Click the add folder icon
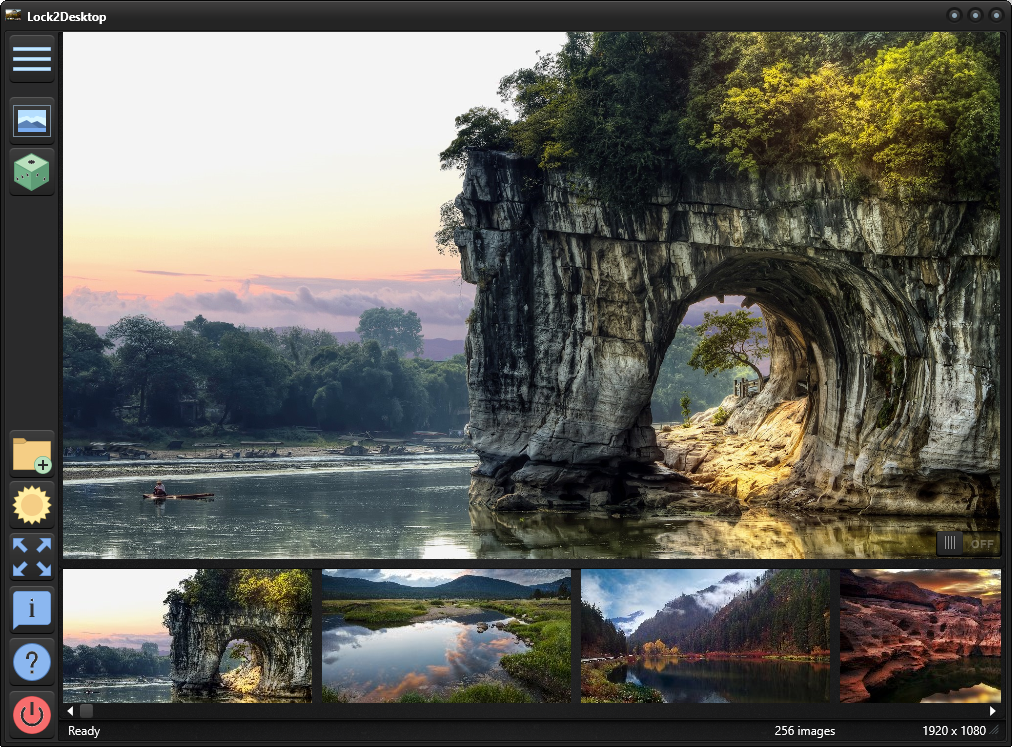This screenshot has height=747, width=1012. [31, 452]
